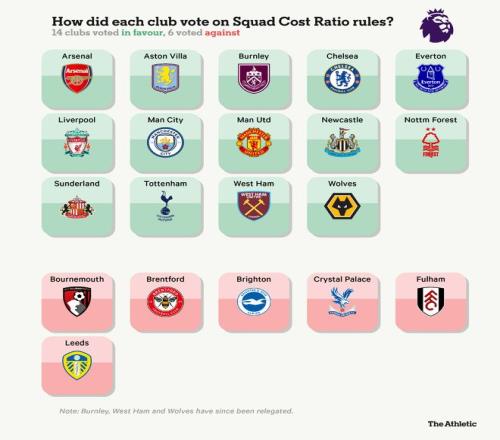Click the Bournemouth card label
Image resolution: width=500 pixels, height=440 pixels.
tap(77, 279)
